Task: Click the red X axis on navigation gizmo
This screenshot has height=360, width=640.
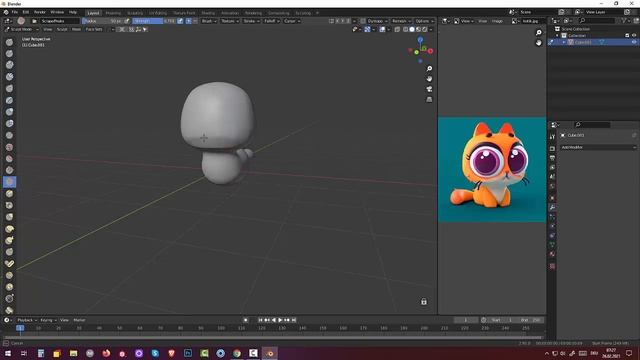Action: tap(430, 51)
